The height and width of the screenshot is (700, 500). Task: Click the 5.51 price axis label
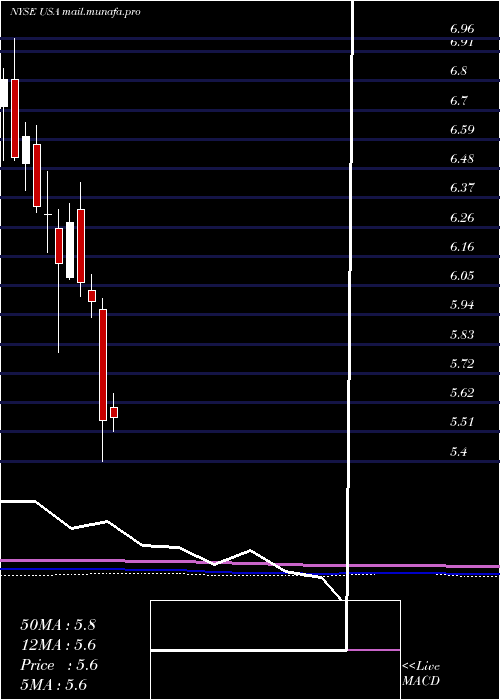click(x=462, y=422)
